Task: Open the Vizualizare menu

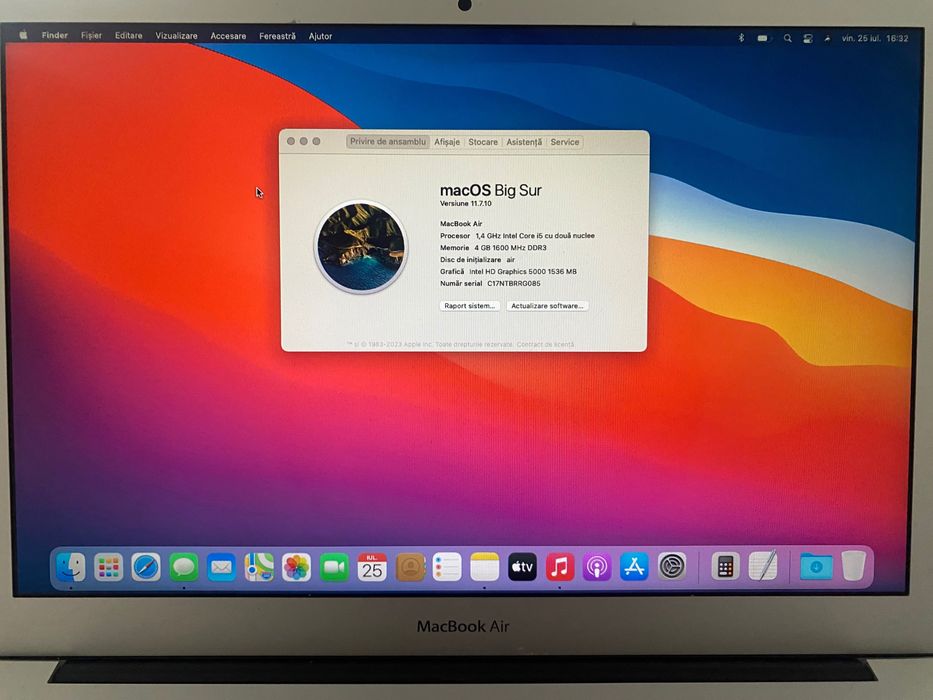Action: coord(176,36)
